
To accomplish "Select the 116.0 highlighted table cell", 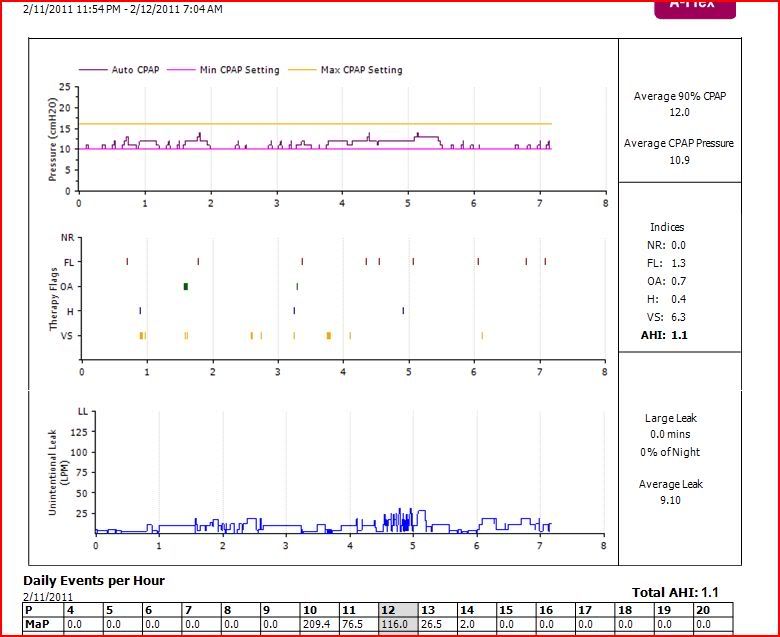I will pyautogui.click(x=398, y=624).
